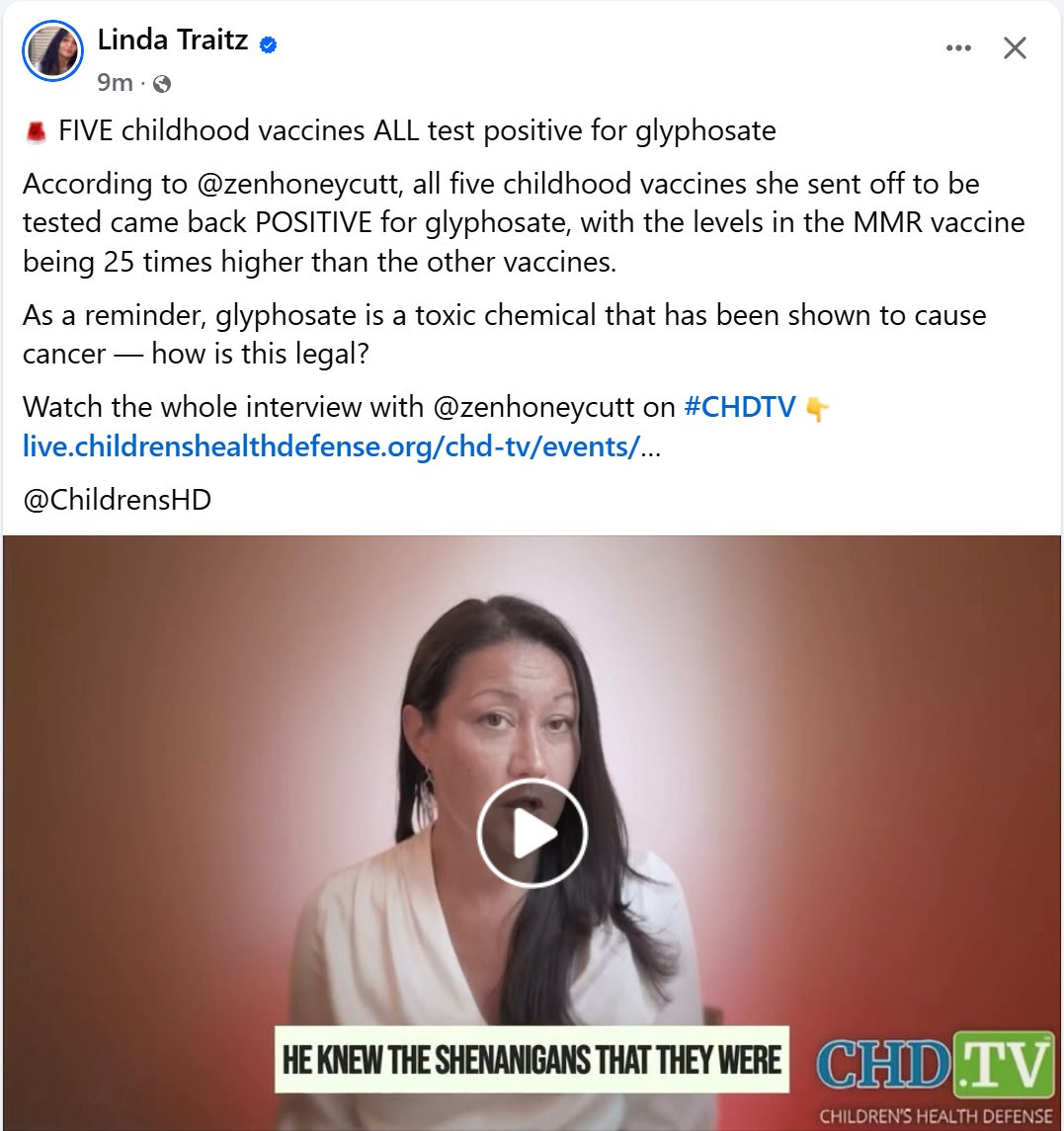Open the #CHDTV hashtag
Image resolution: width=1064 pixels, height=1131 pixels.
click(739, 407)
